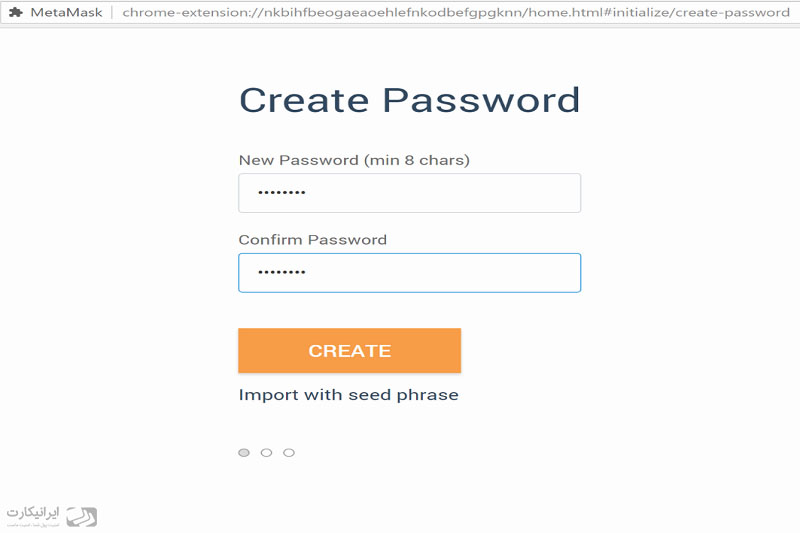
Task: Click the orange CREATE button
Action: pyautogui.click(x=349, y=350)
